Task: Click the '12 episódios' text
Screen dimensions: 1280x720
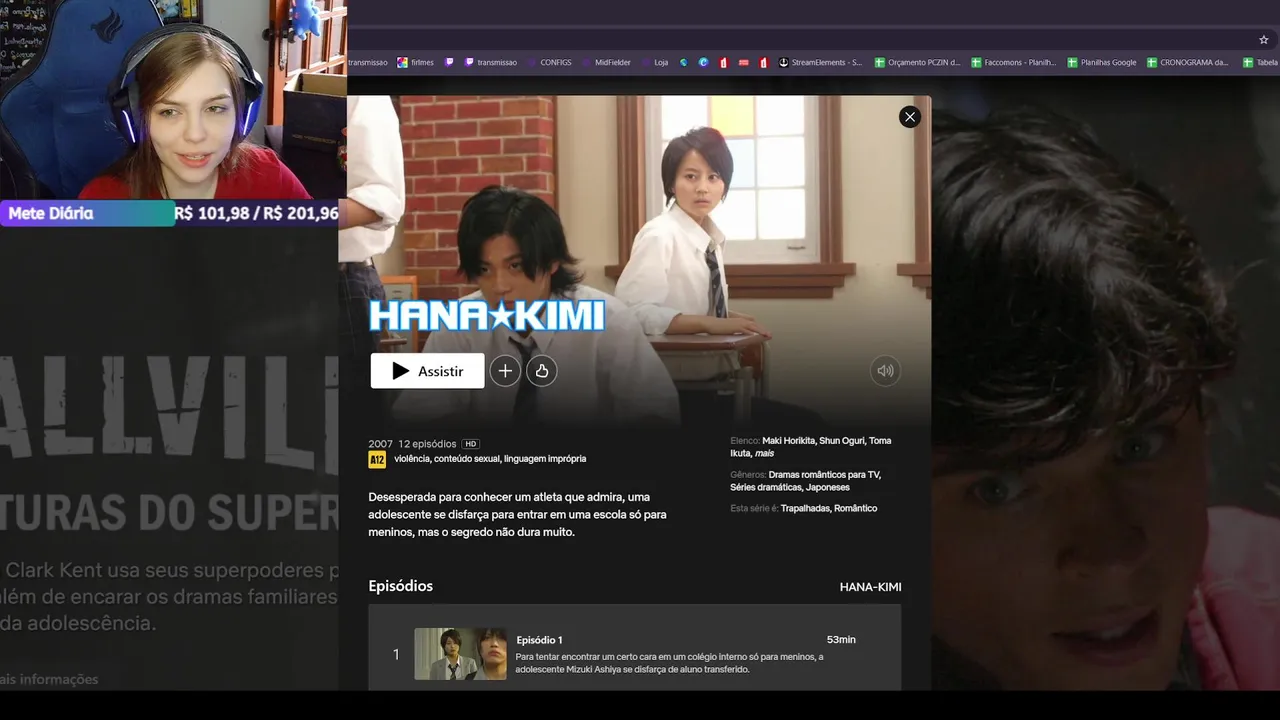Action: tap(427, 444)
